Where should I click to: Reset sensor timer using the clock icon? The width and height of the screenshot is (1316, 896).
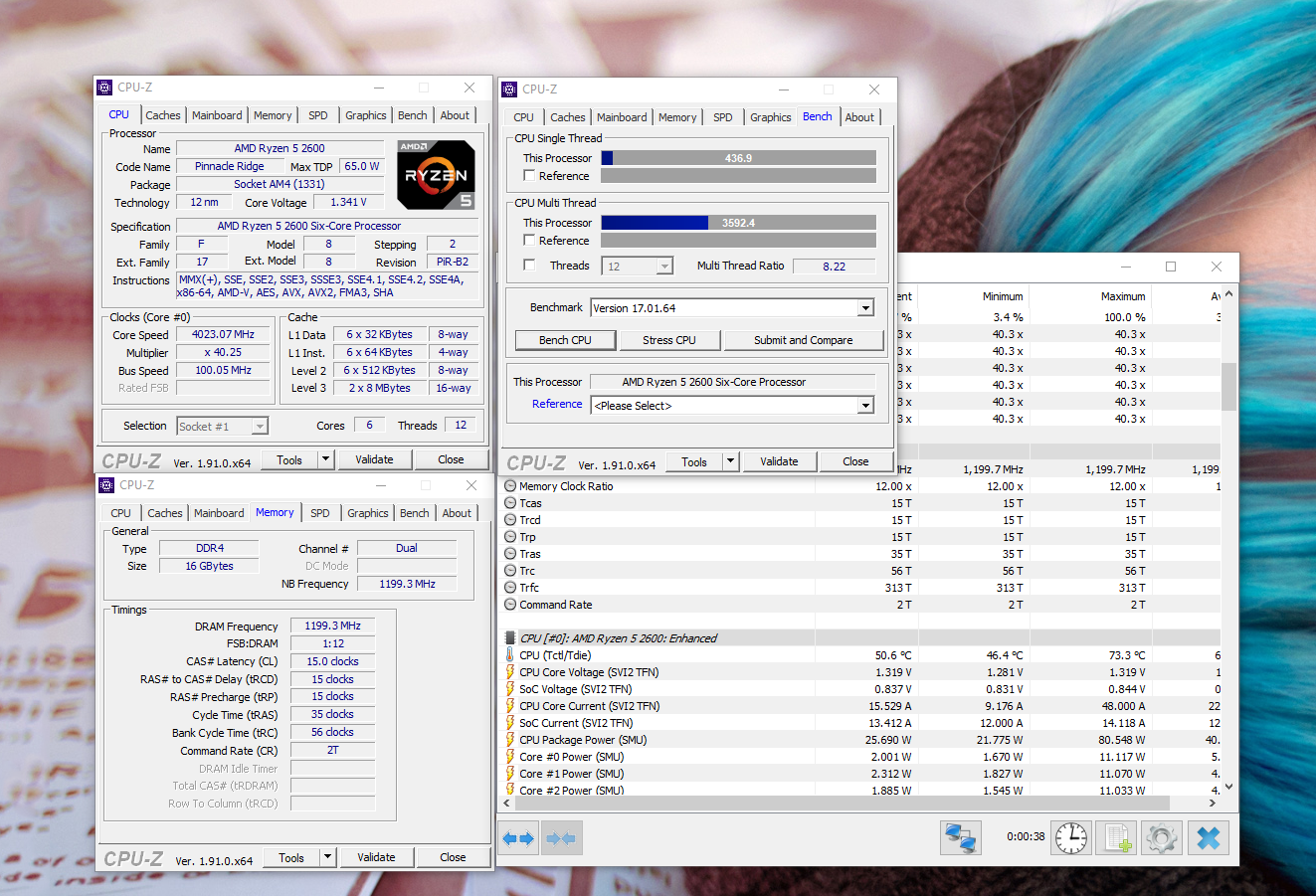(x=1071, y=837)
